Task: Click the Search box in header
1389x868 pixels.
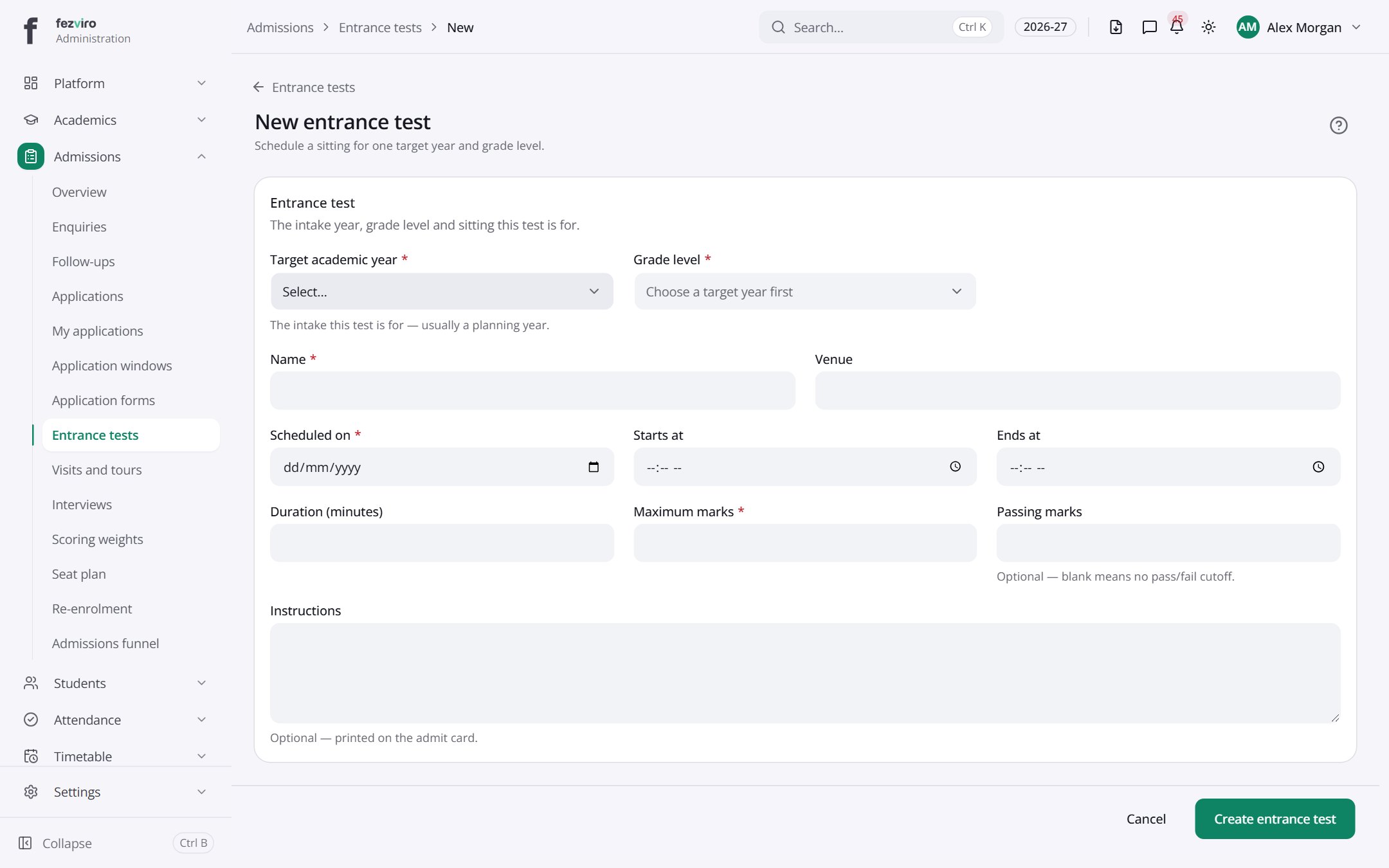Action: [x=881, y=27]
